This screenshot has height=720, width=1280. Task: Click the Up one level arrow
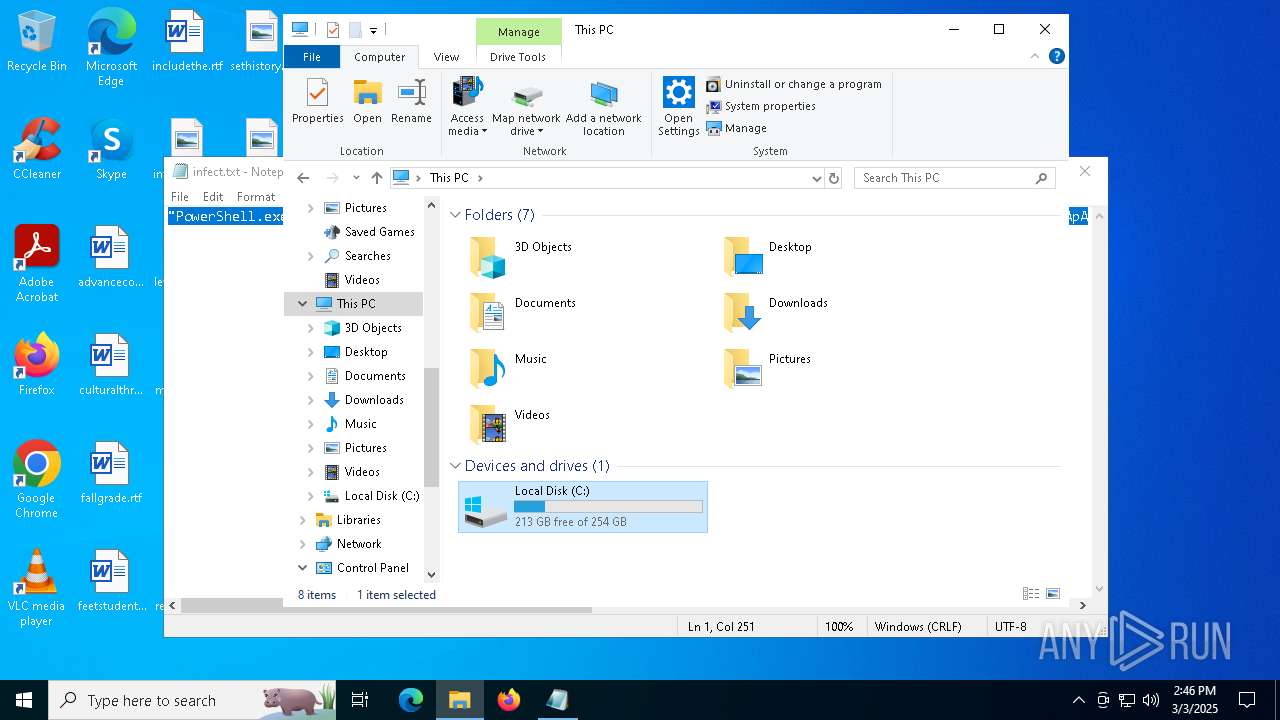pos(377,178)
